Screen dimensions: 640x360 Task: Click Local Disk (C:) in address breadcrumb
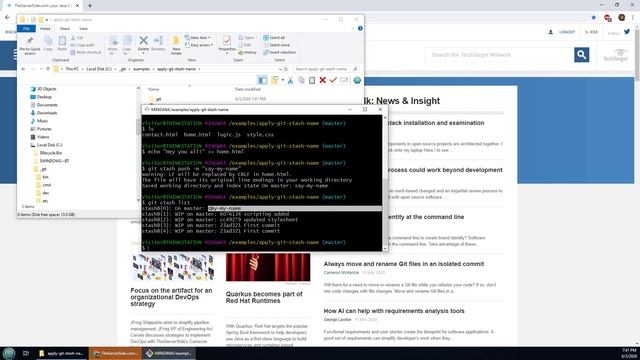(99, 69)
